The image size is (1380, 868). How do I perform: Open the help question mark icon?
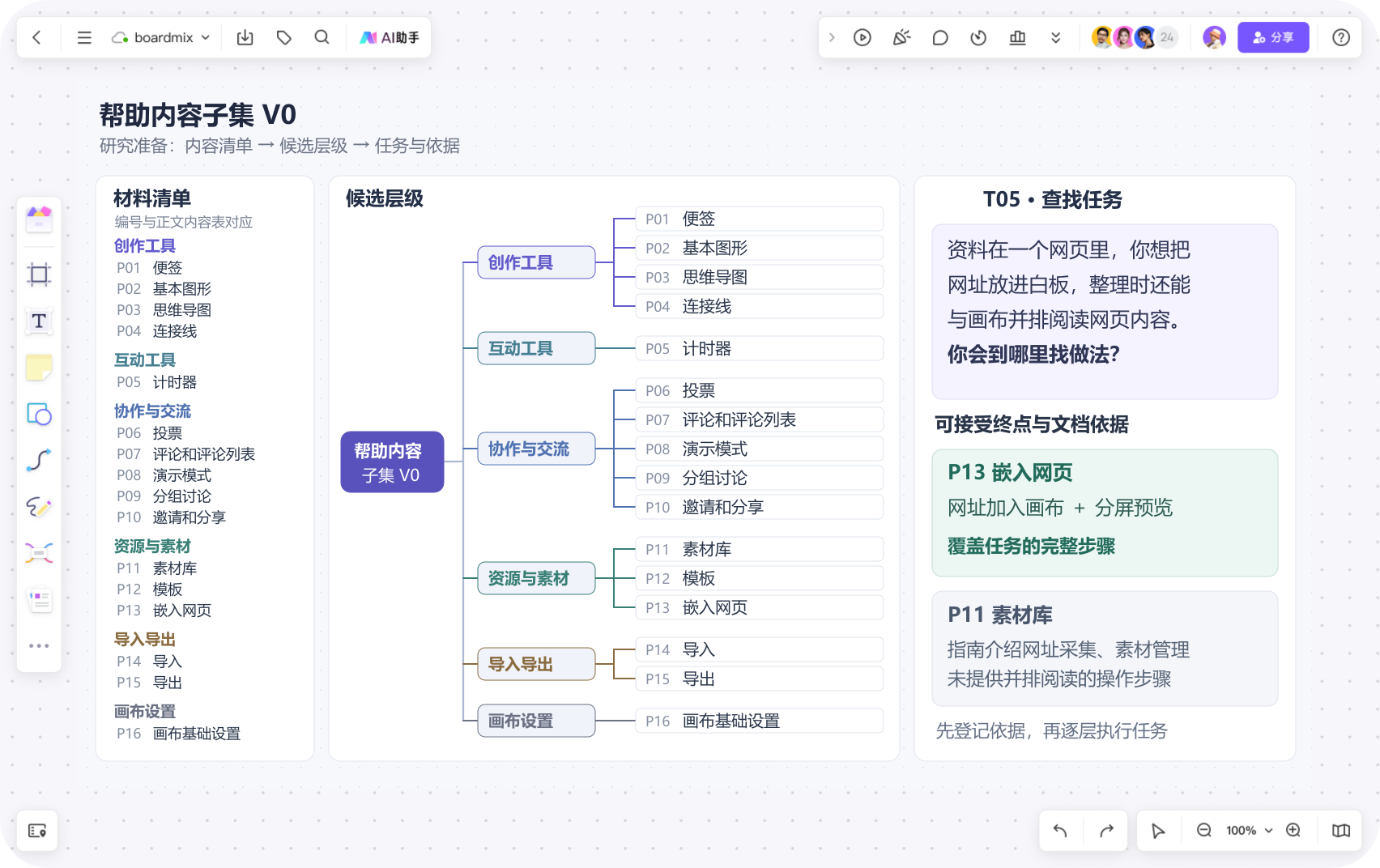click(1341, 37)
